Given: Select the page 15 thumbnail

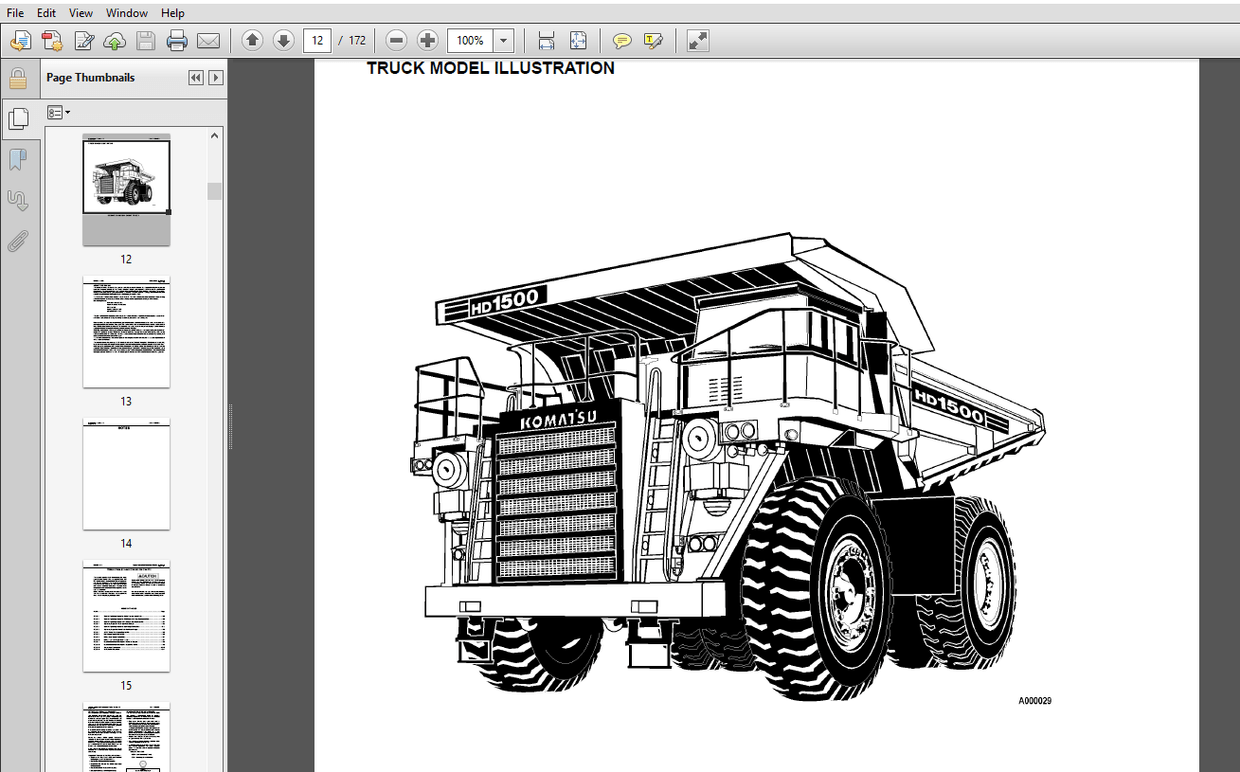Looking at the screenshot, I should (x=126, y=616).
